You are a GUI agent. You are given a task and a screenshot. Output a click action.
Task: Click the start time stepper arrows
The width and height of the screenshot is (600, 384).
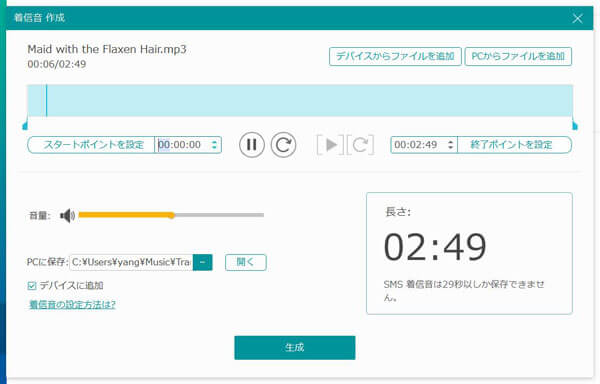pos(214,145)
